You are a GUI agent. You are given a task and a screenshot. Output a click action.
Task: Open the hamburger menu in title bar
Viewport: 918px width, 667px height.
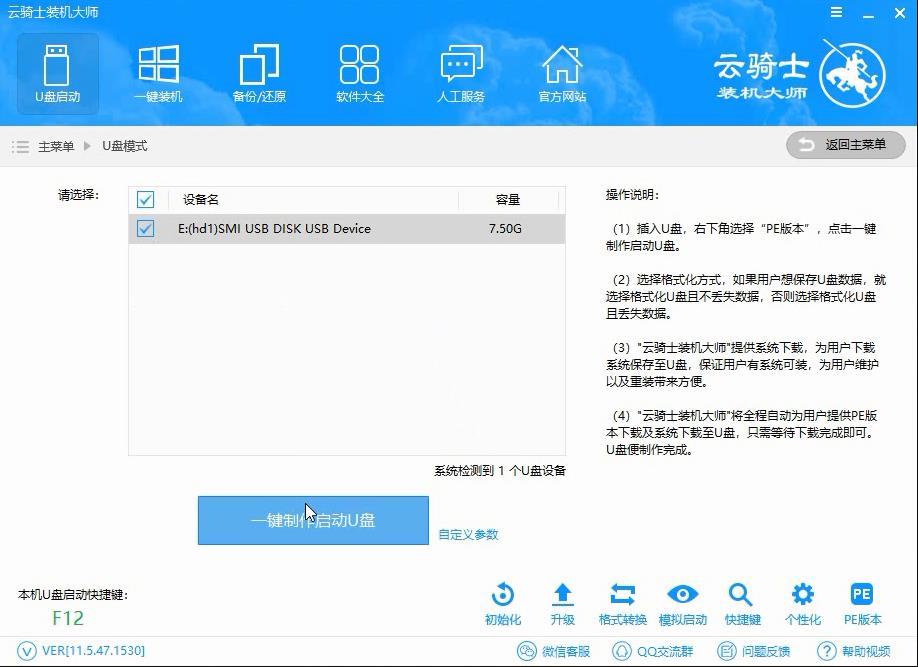[x=837, y=12]
